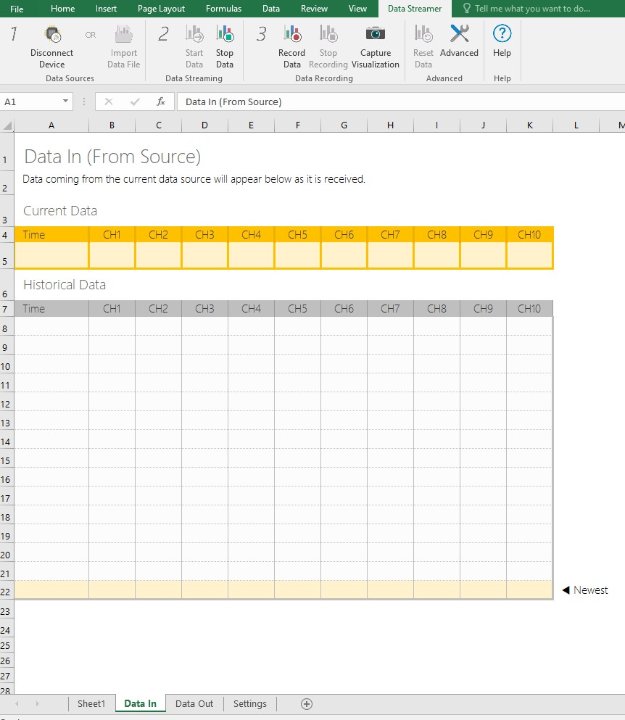
Task: Click the Tell me search box
Action: tap(532, 8)
